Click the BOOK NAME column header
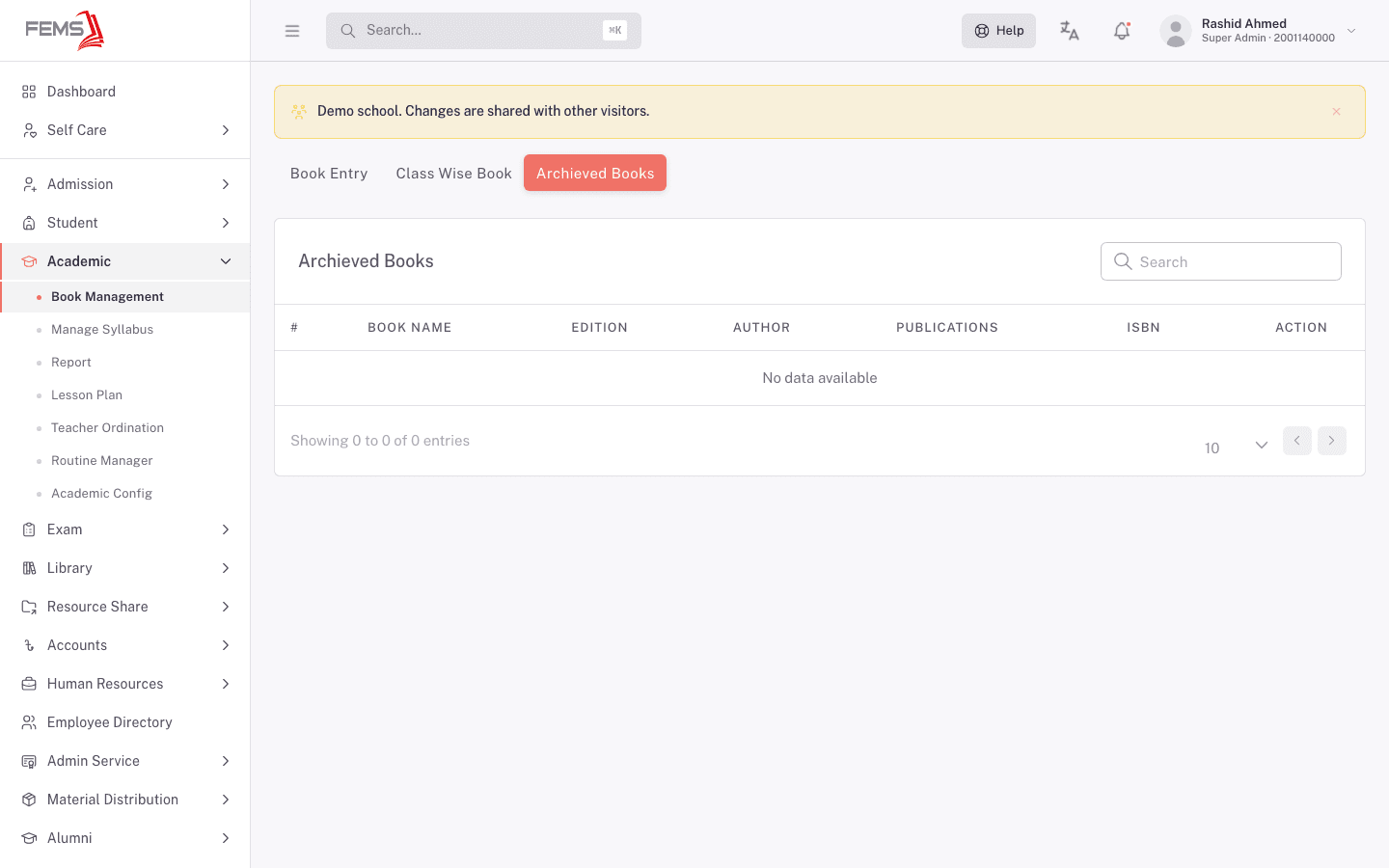The image size is (1389, 868). [x=410, y=328]
